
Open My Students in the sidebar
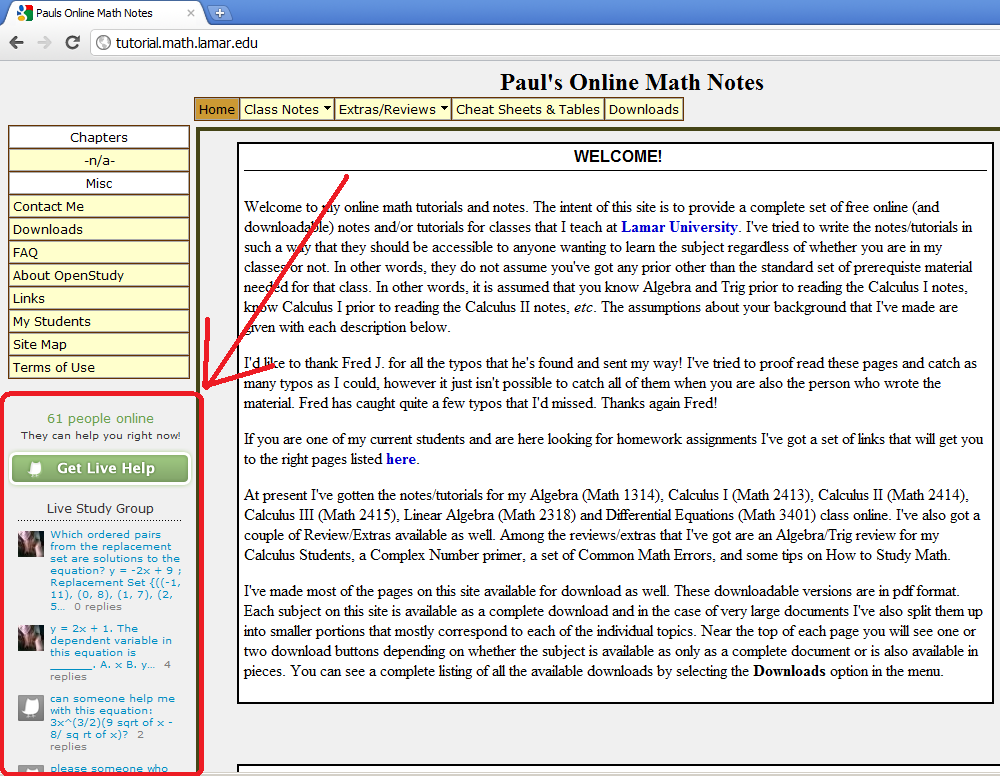(x=99, y=321)
